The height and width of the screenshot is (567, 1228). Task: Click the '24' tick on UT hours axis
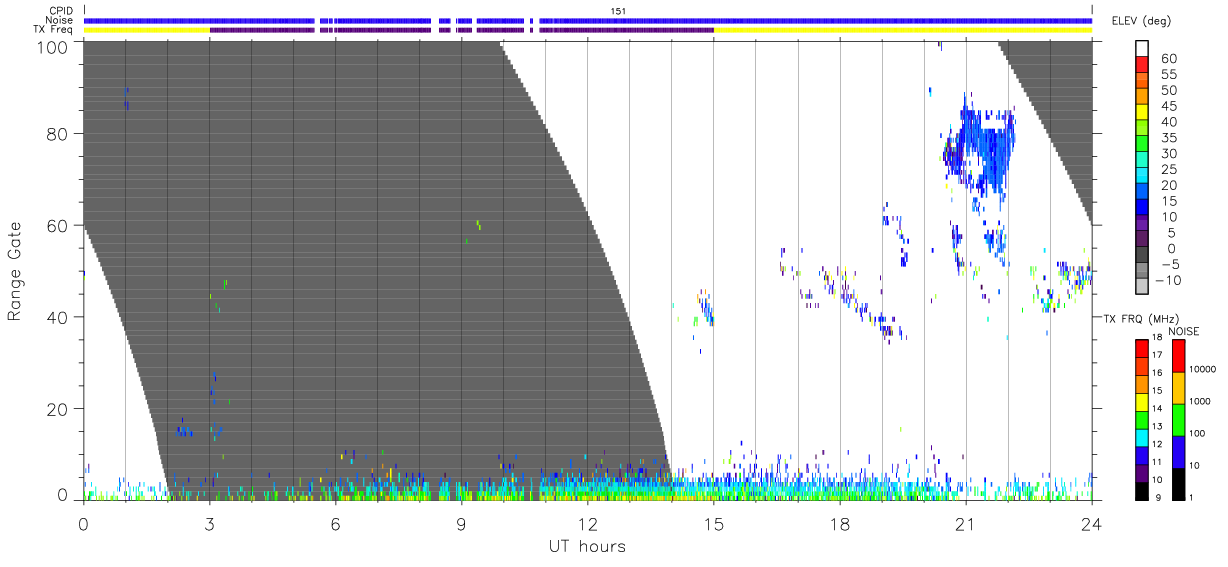pos(1091,523)
